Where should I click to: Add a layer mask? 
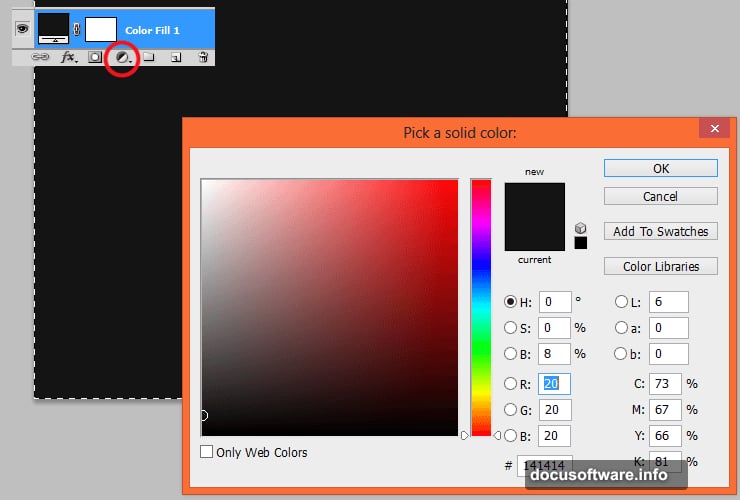click(95, 58)
